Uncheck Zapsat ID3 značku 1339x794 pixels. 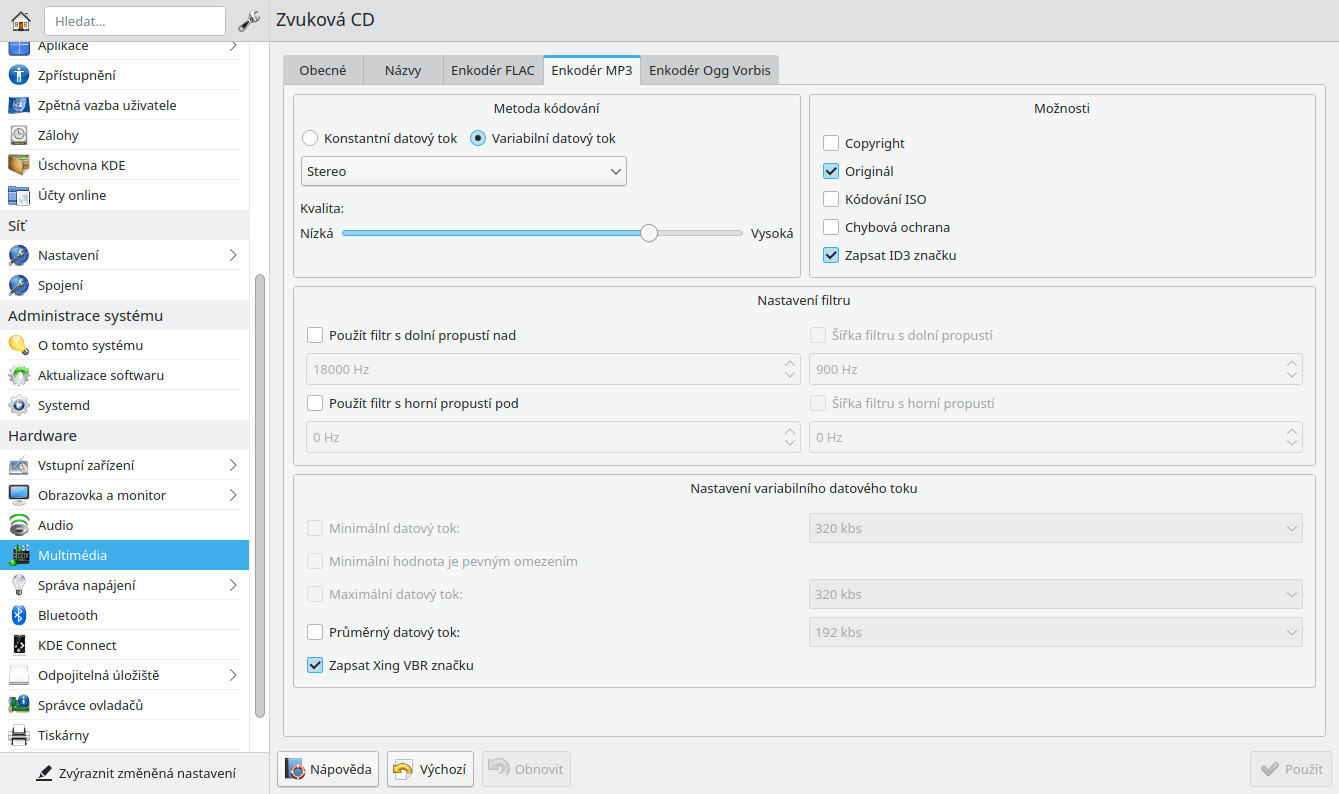[x=831, y=255]
